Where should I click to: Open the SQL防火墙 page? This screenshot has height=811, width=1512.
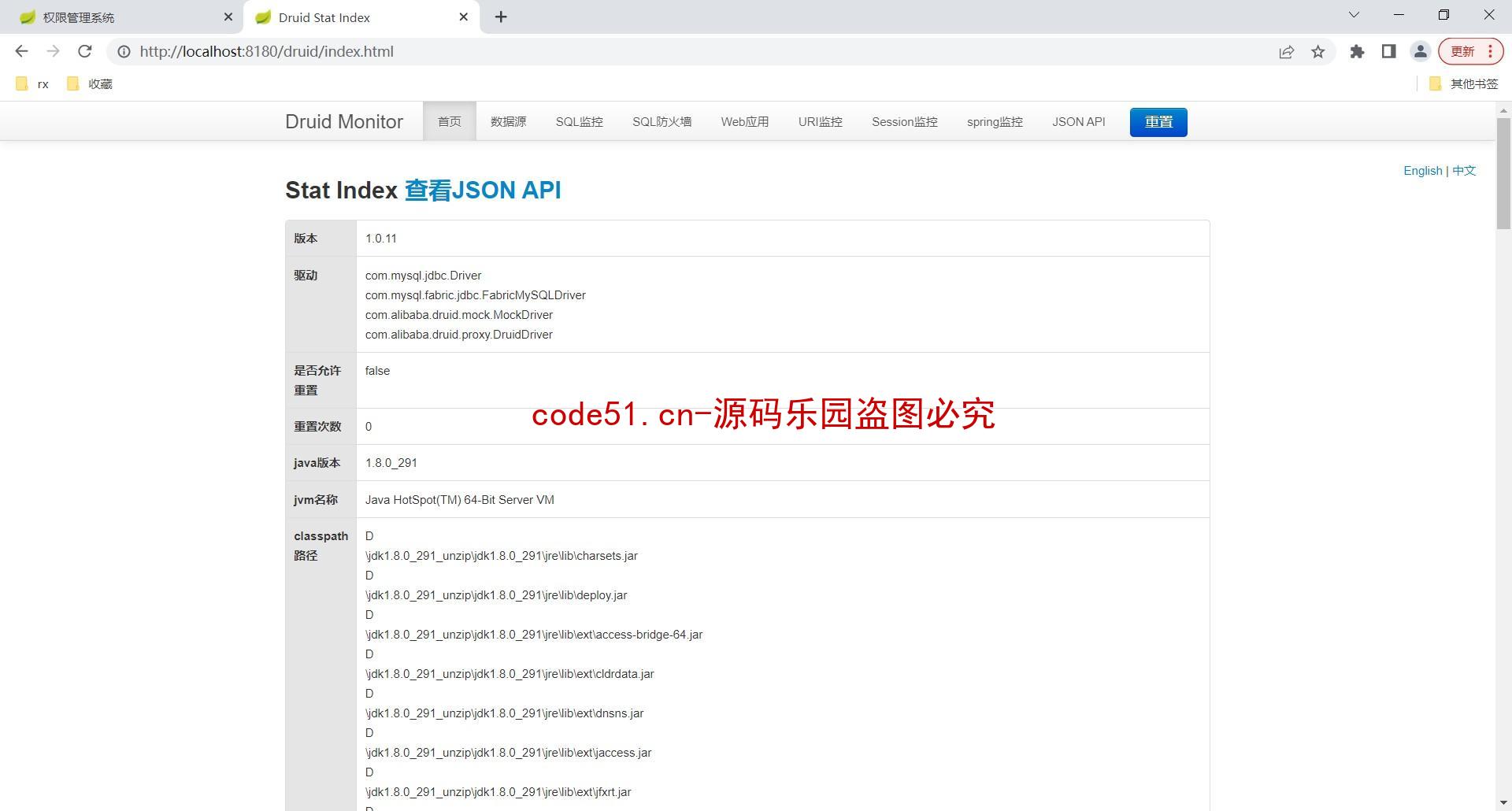point(662,121)
